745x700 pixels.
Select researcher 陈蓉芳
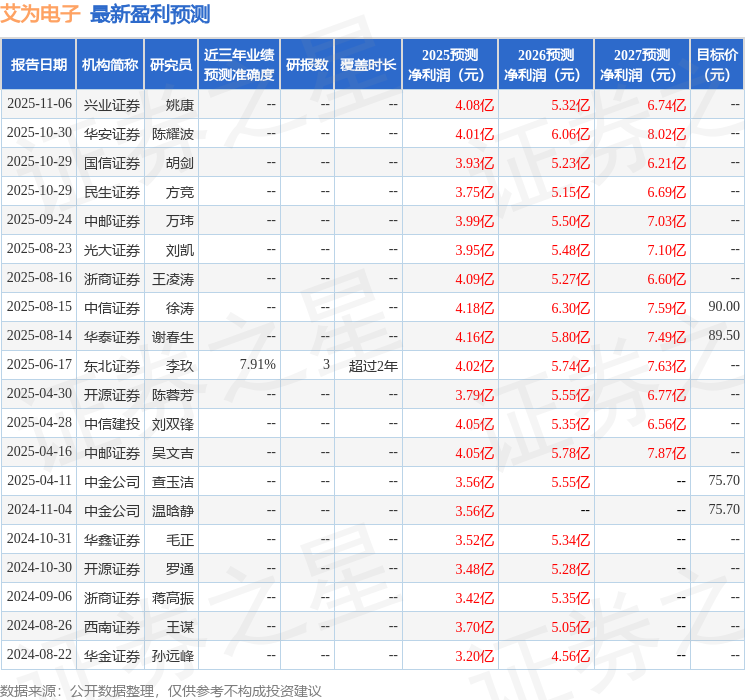pyautogui.click(x=173, y=395)
